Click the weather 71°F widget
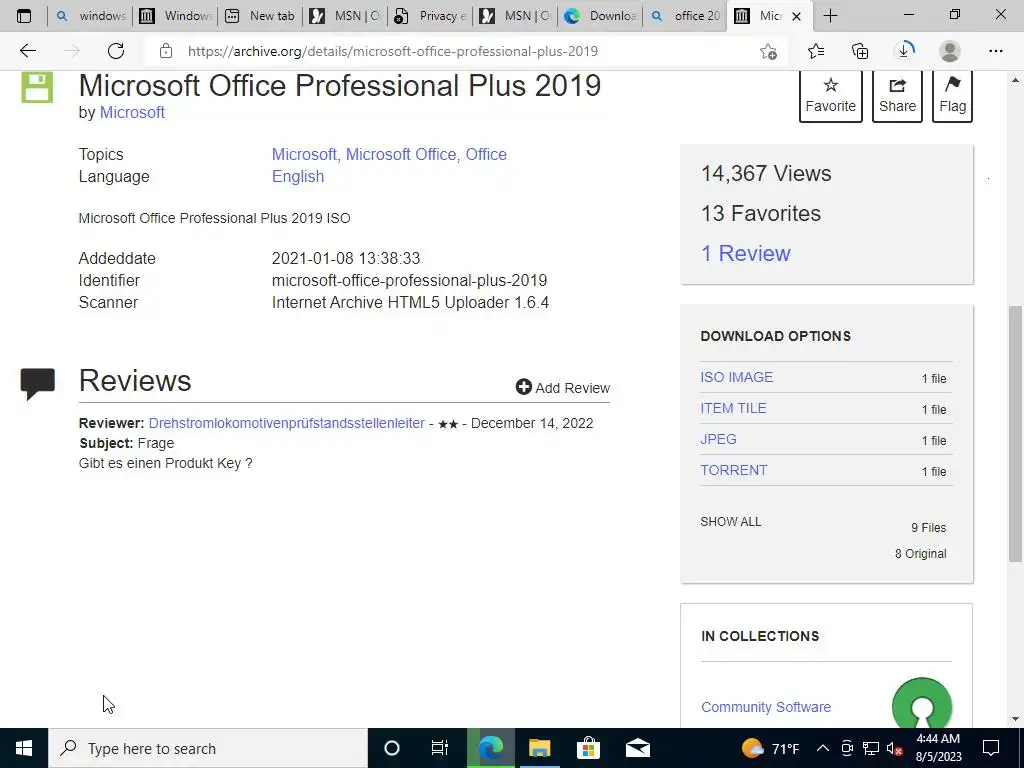1024x768 pixels. click(x=771, y=748)
